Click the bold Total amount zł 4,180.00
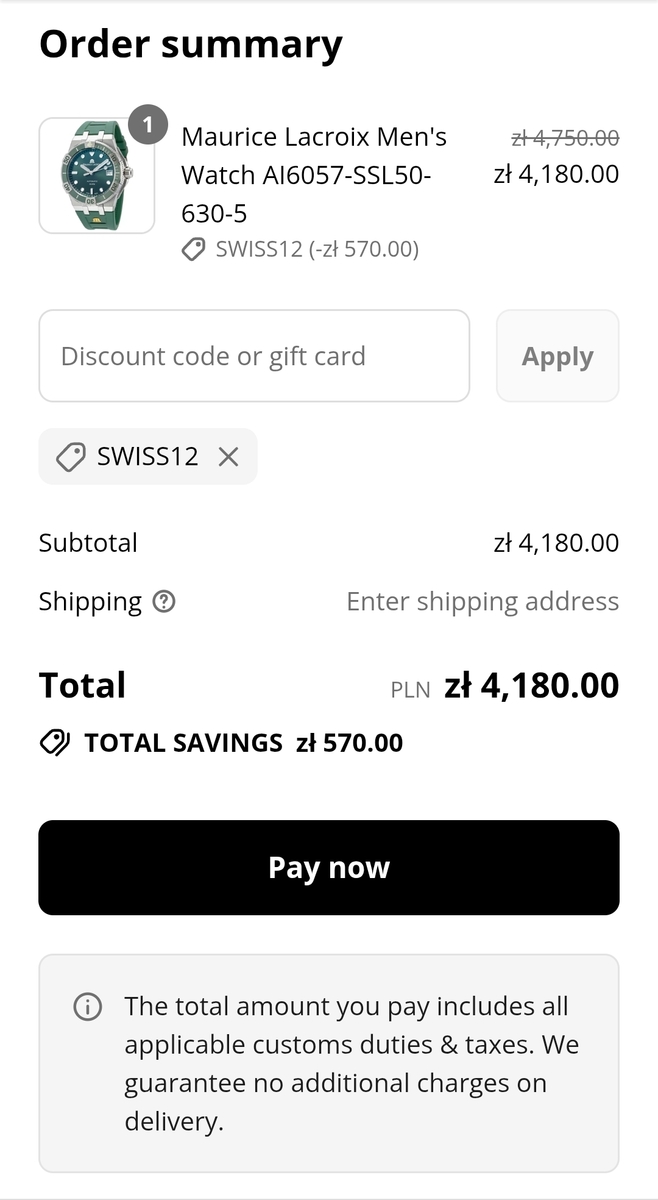The height and width of the screenshot is (1200, 658). (x=531, y=686)
